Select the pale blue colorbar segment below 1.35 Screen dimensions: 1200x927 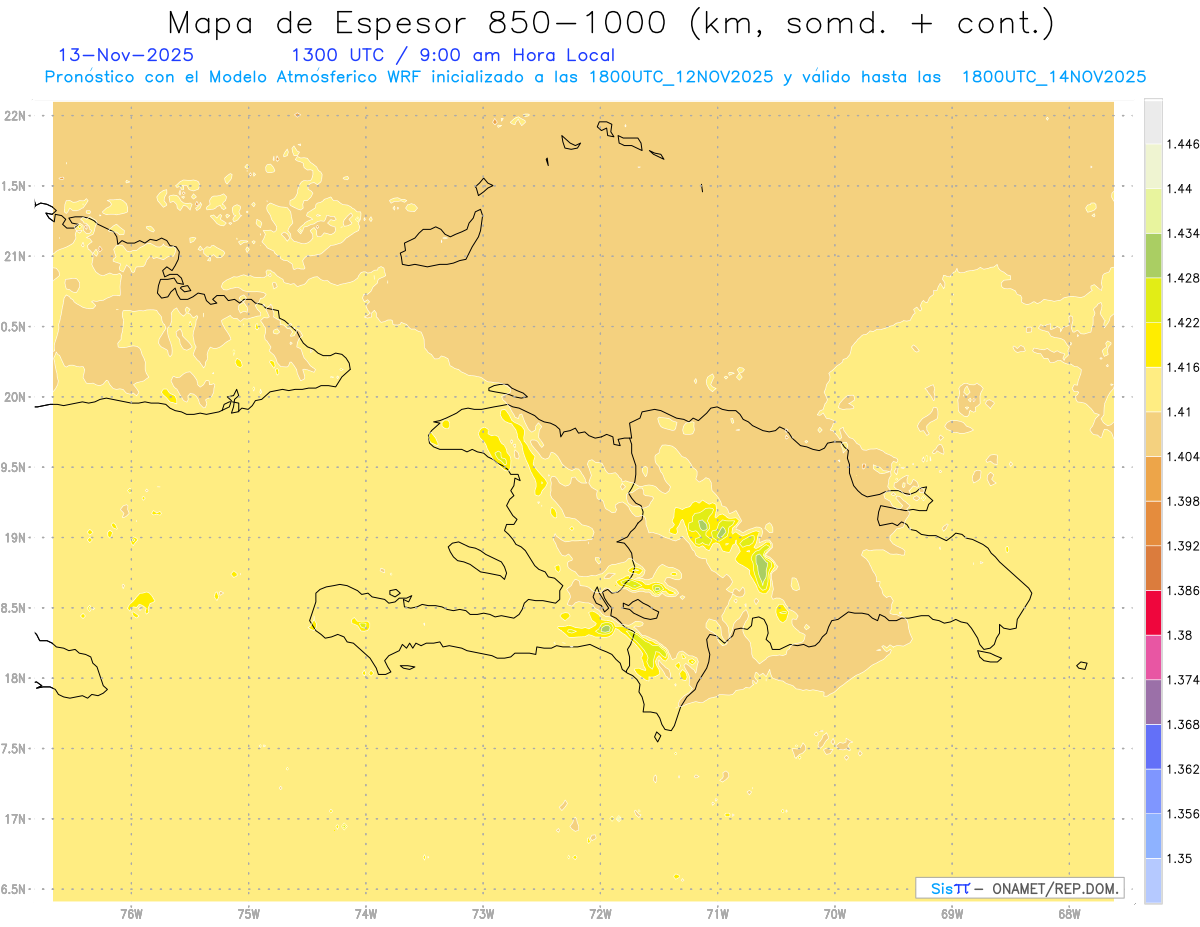(1153, 881)
